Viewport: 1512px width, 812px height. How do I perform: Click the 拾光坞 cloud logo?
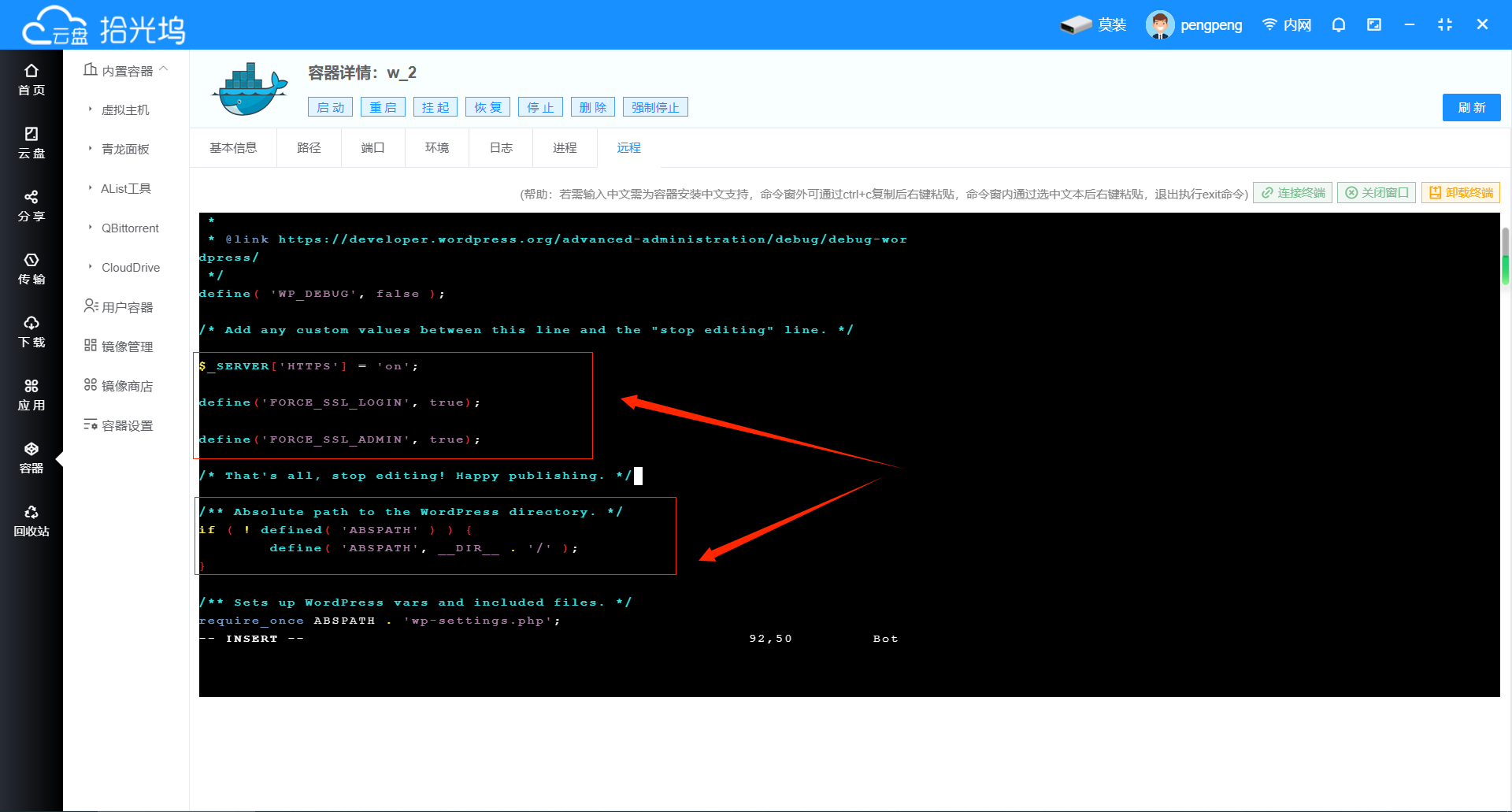point(103,27)
